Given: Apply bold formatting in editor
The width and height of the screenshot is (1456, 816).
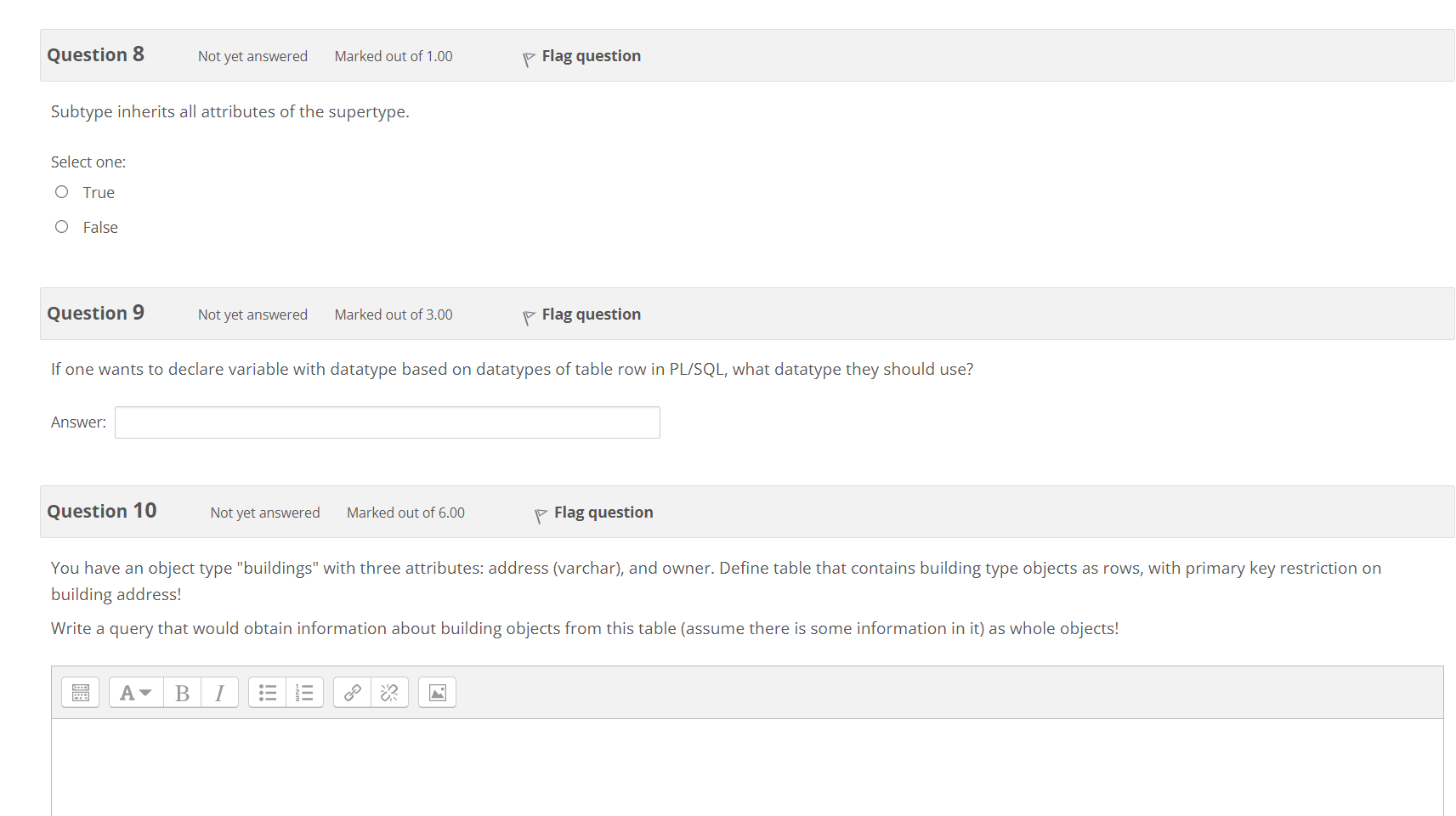Looking at the screenshot, I should [182, 693].
